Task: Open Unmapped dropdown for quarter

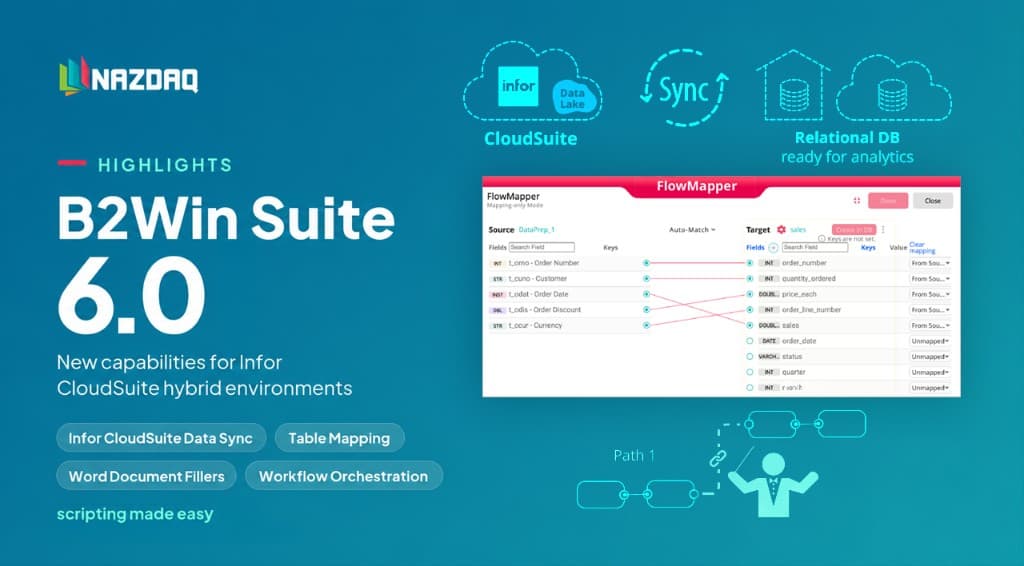Action: coord(930,373)
